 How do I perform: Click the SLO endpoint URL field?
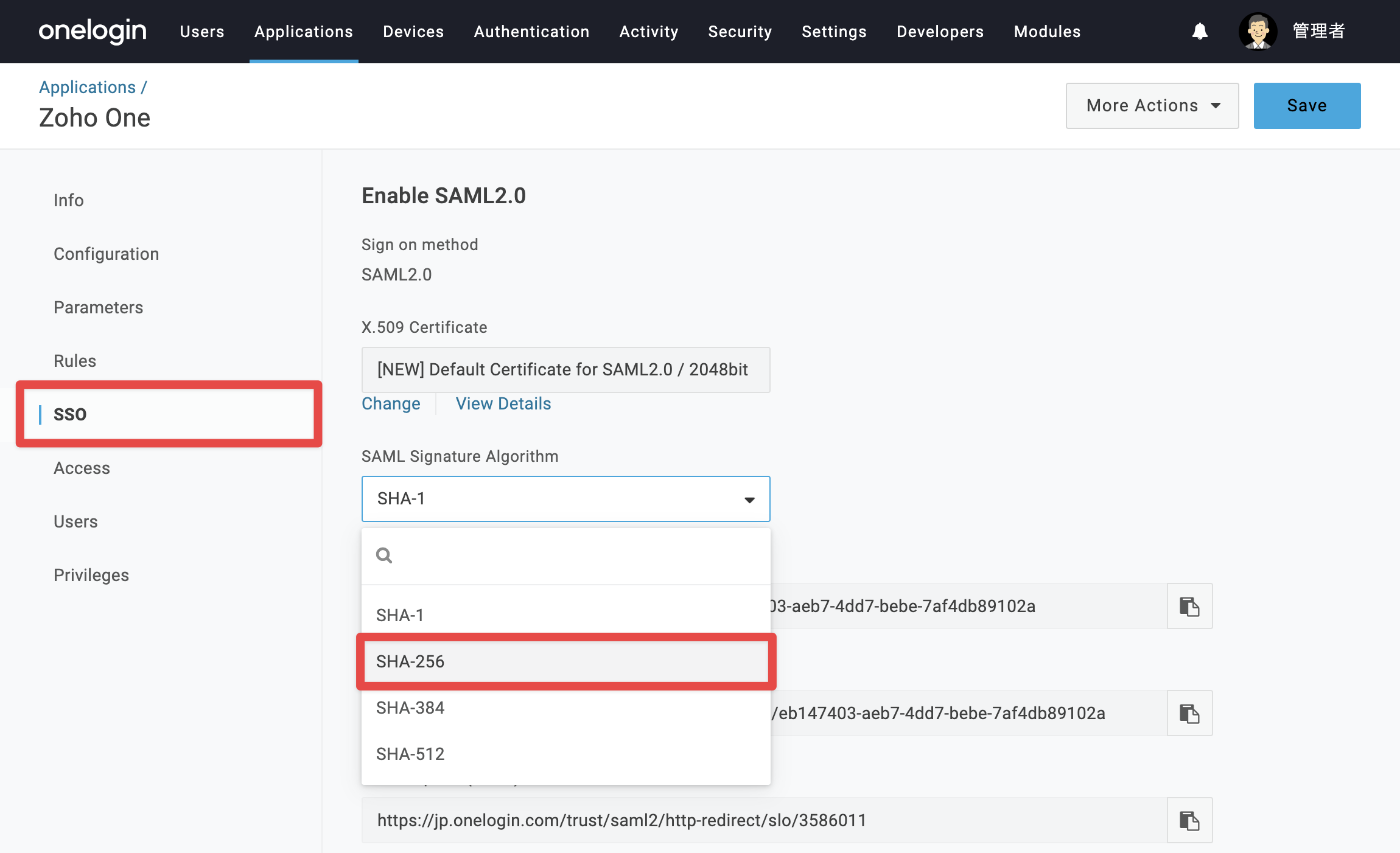pyautogui.click(x=765, y=820)
